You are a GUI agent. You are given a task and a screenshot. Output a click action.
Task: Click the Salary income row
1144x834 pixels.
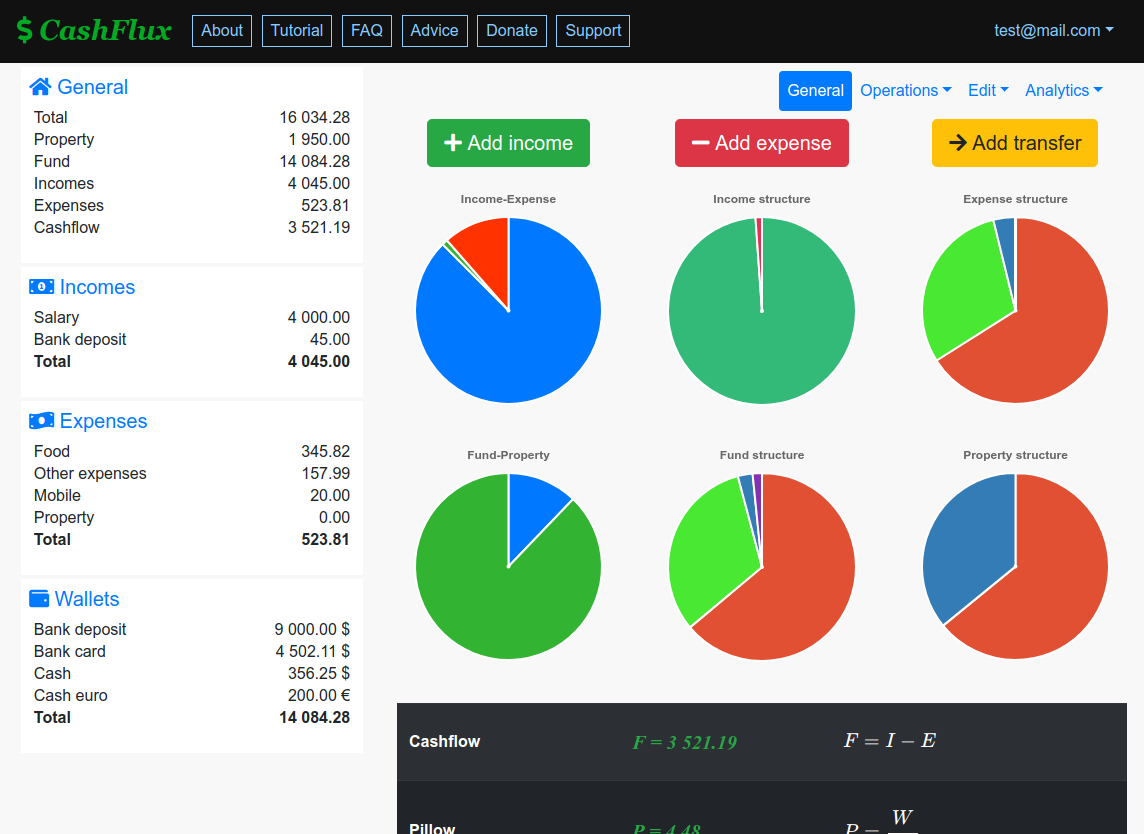191,317
